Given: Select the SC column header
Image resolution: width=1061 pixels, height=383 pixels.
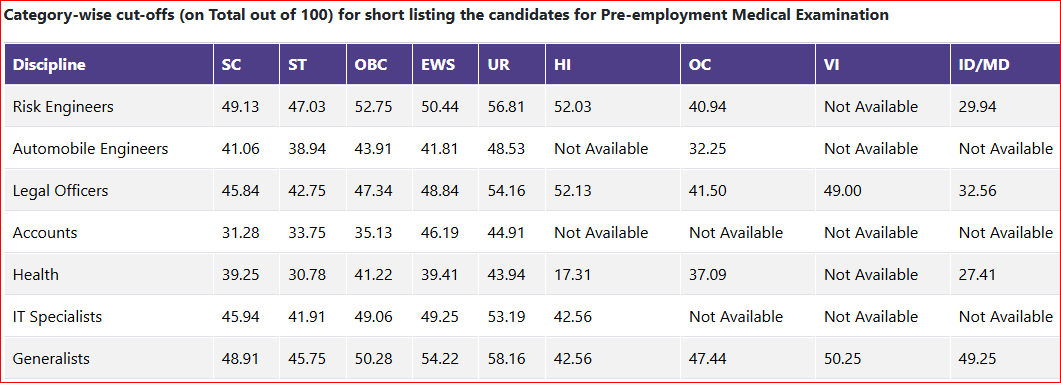Looking at the screenshot, I should (231, 65).
